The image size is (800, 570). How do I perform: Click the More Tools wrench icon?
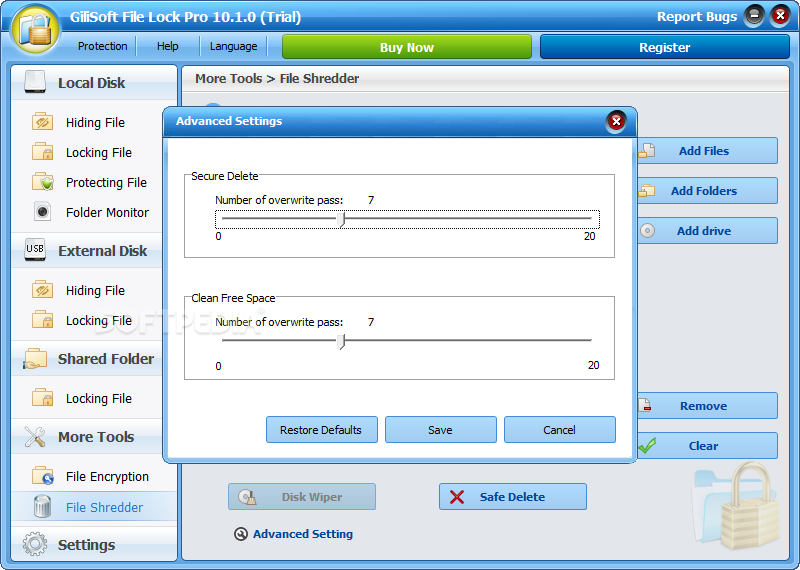tap(35, 437)
